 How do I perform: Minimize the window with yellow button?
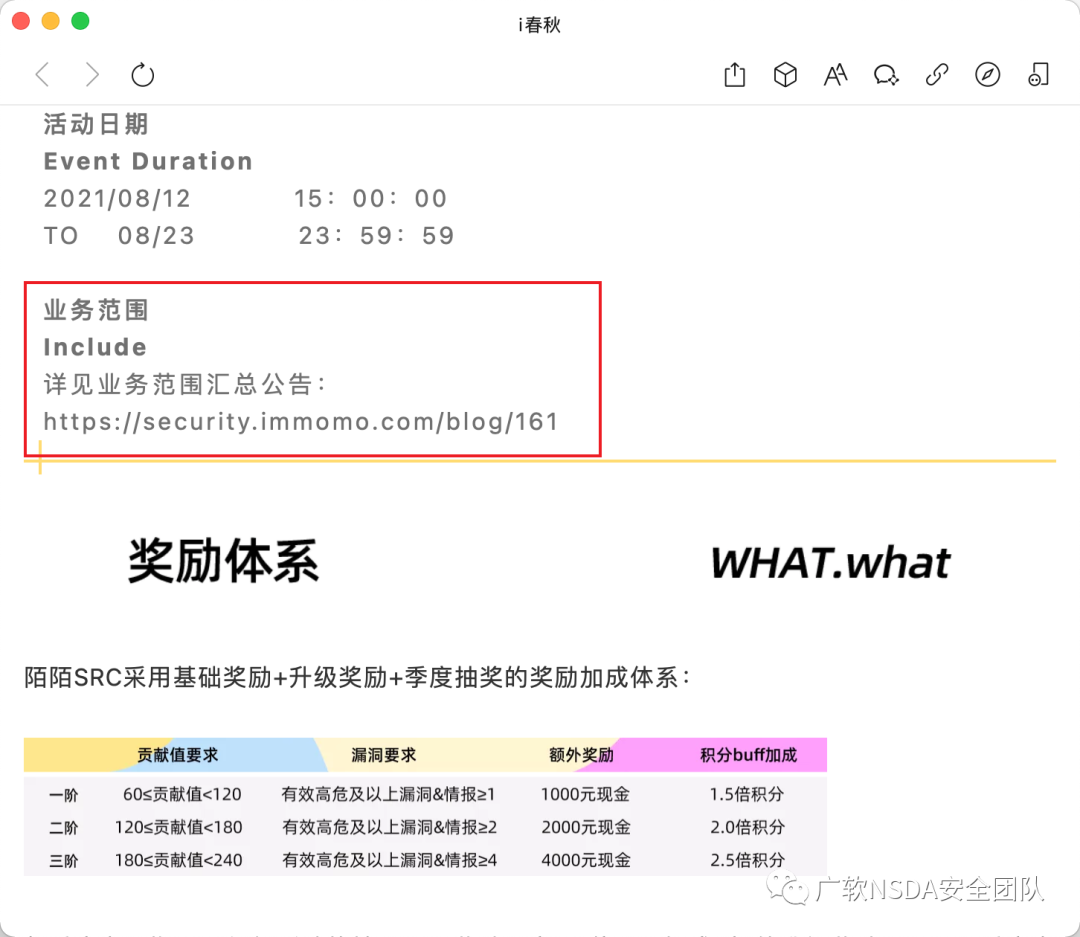coord(51,21)
